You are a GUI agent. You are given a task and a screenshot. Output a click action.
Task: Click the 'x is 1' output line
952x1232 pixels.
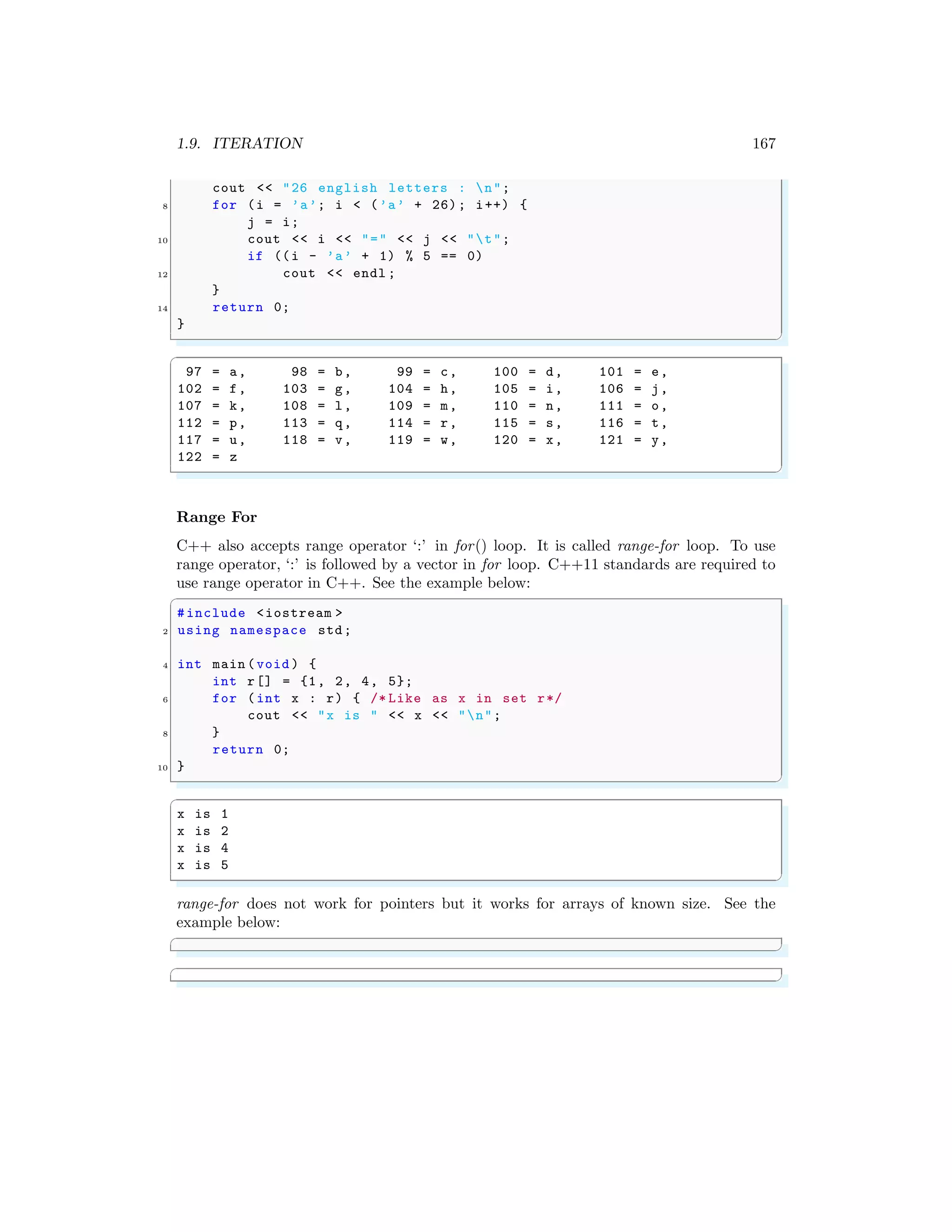pos(203,814)
